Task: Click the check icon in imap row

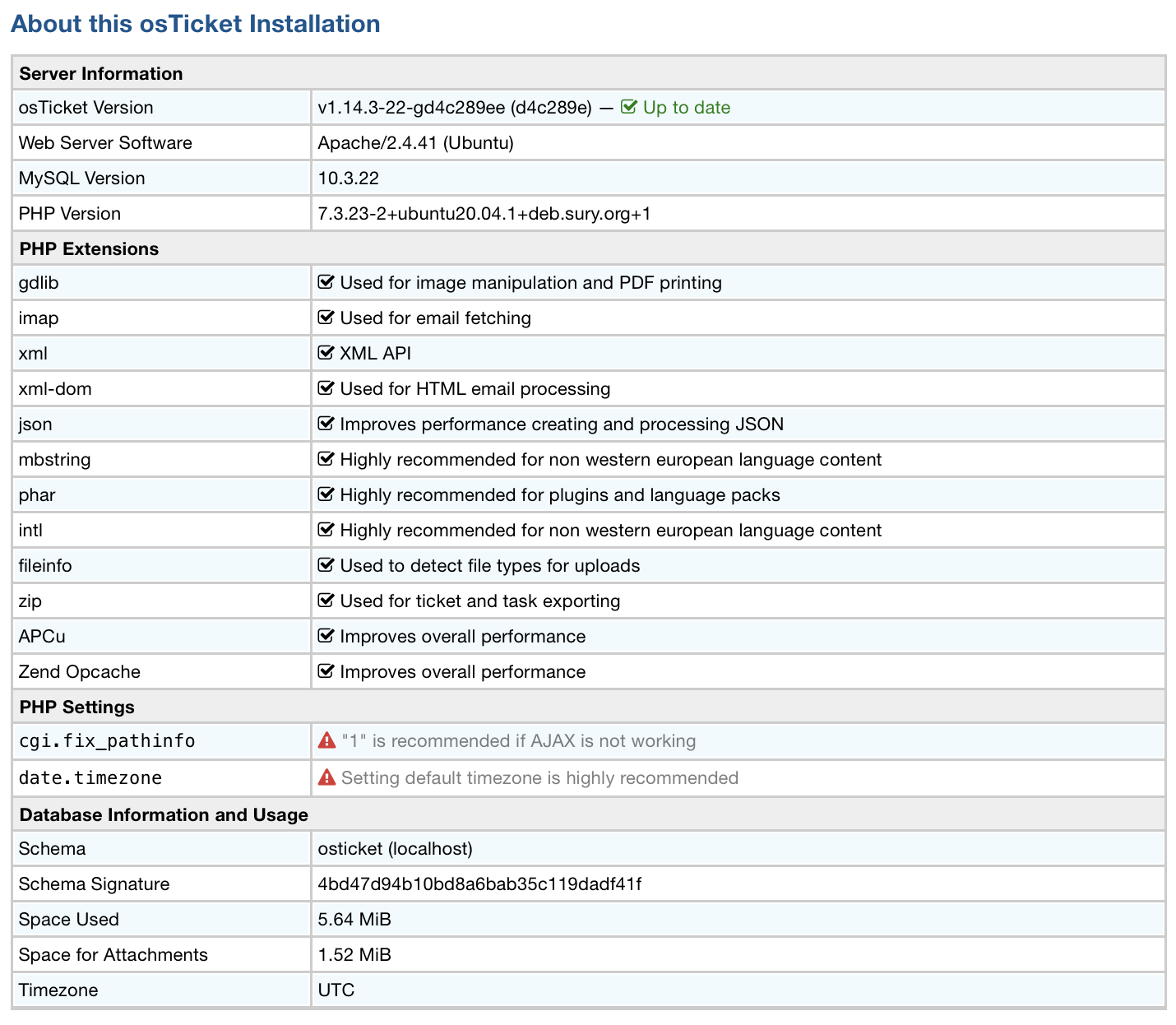Action: coord(326,318)
